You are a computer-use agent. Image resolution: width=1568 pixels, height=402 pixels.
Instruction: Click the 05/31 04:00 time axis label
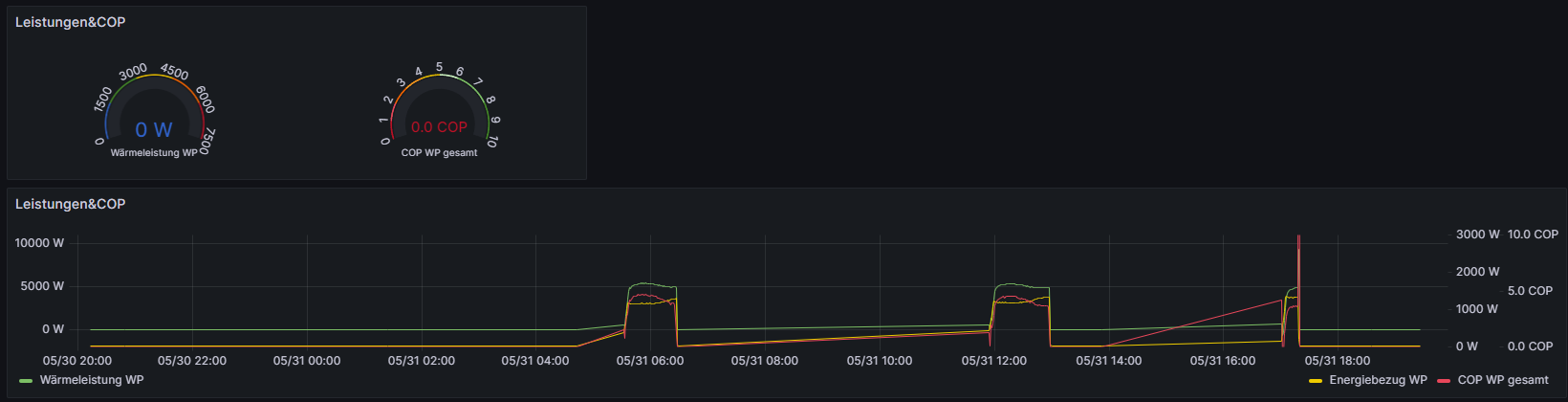(535, 361)
